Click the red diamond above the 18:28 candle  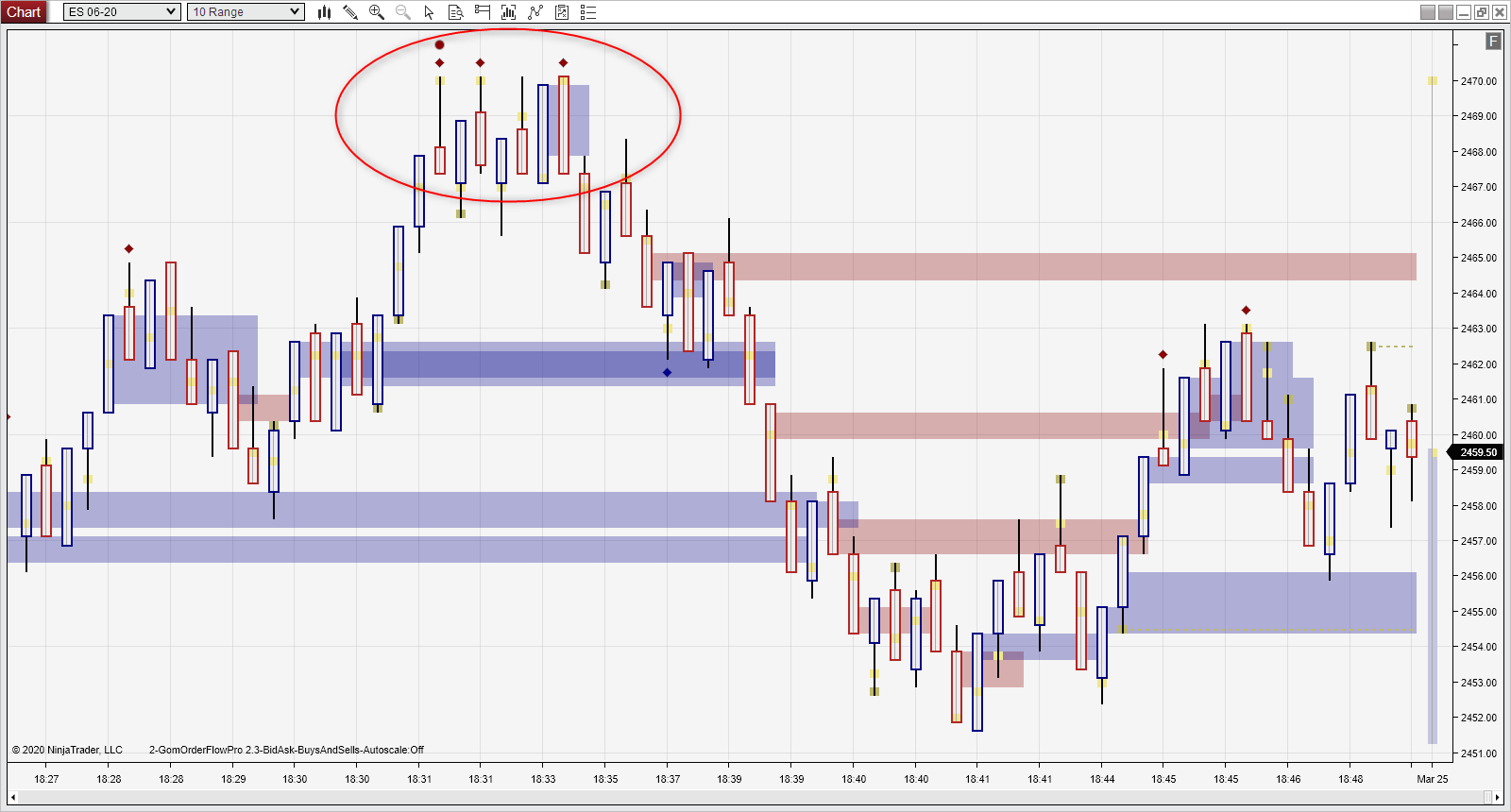(x=129, y=248)
